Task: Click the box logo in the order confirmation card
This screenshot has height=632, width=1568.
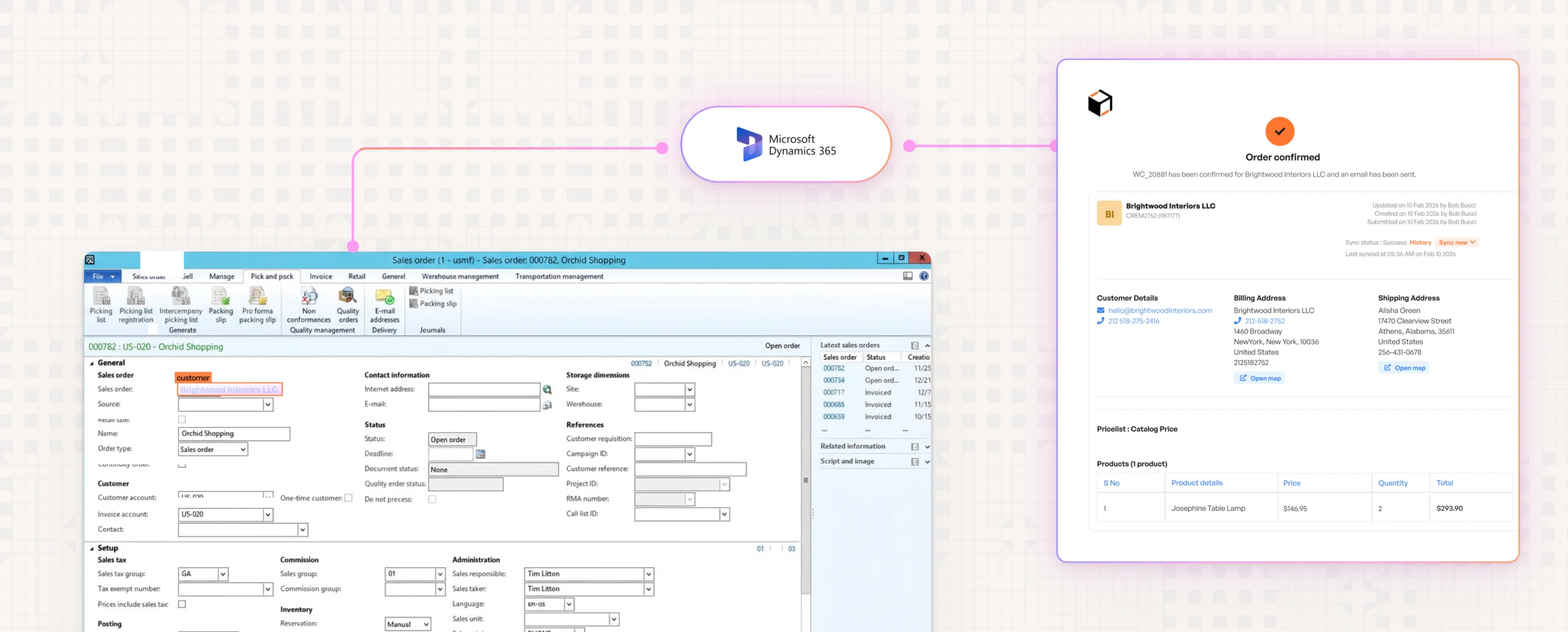Action: coord(1100,103)
